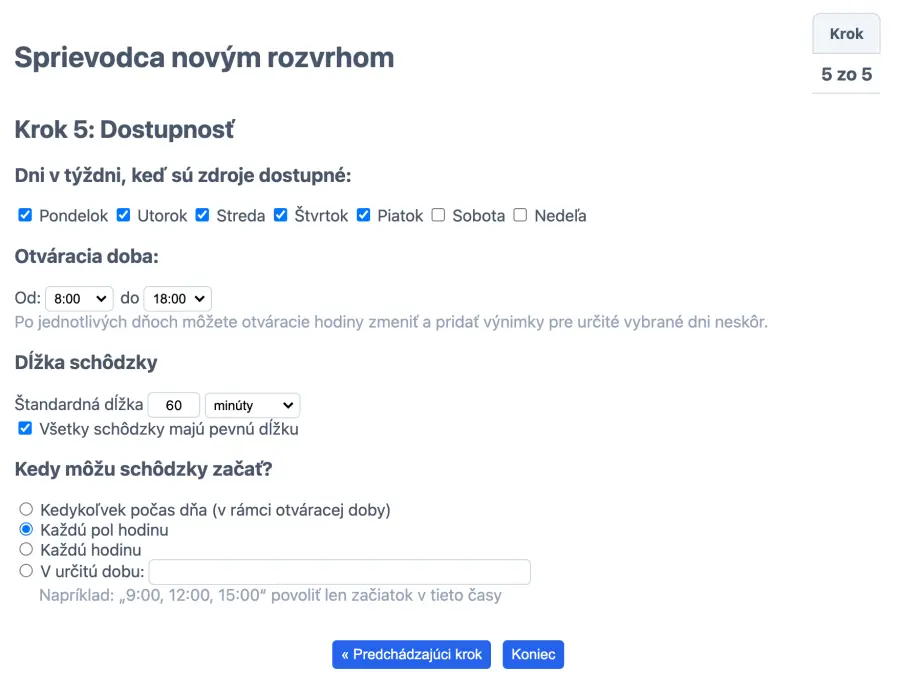
Task: Choose the 'Každú hodinu' radio option
Action: (x=26, y=549)
